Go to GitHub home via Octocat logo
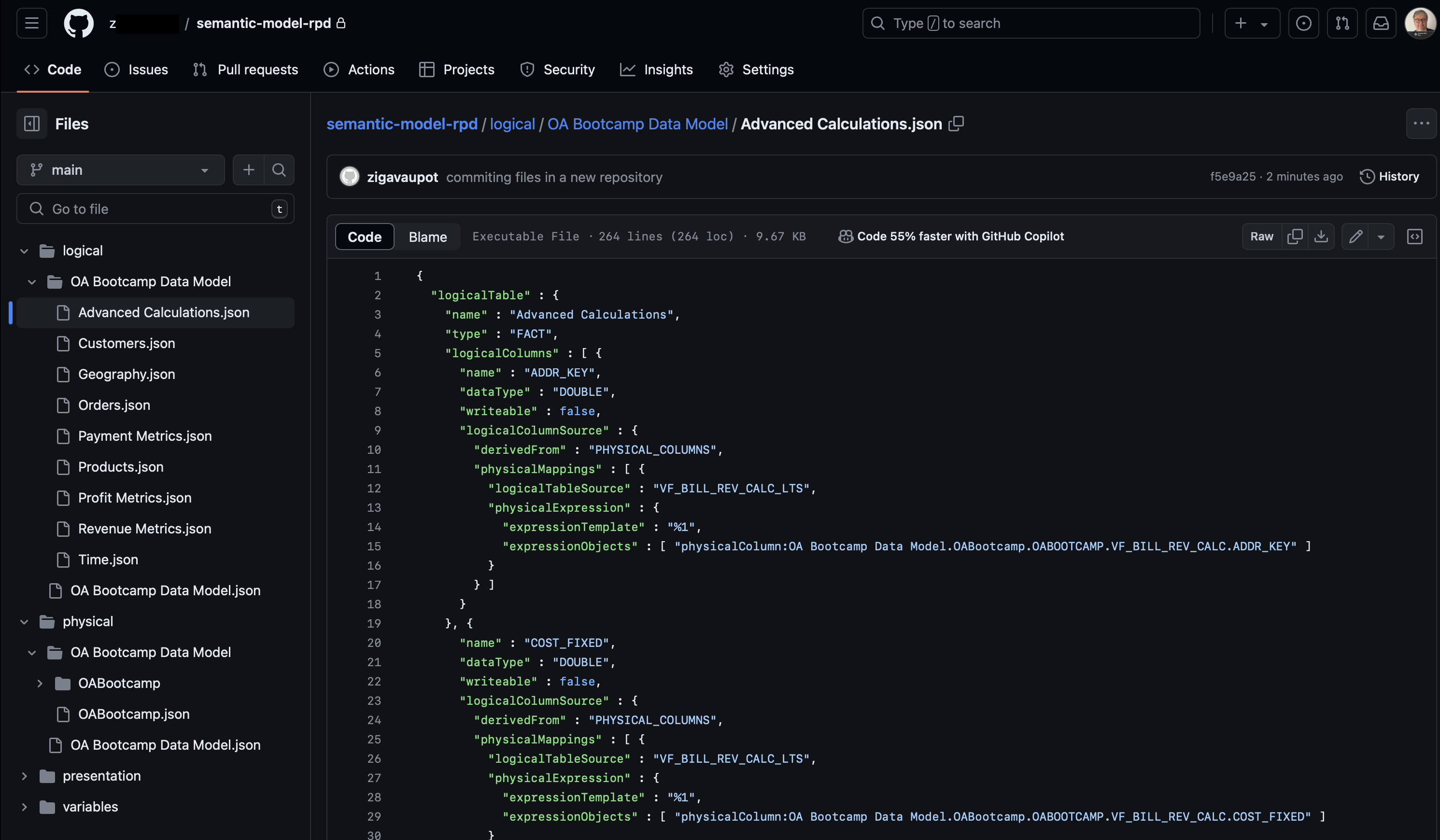 point(79,24)
